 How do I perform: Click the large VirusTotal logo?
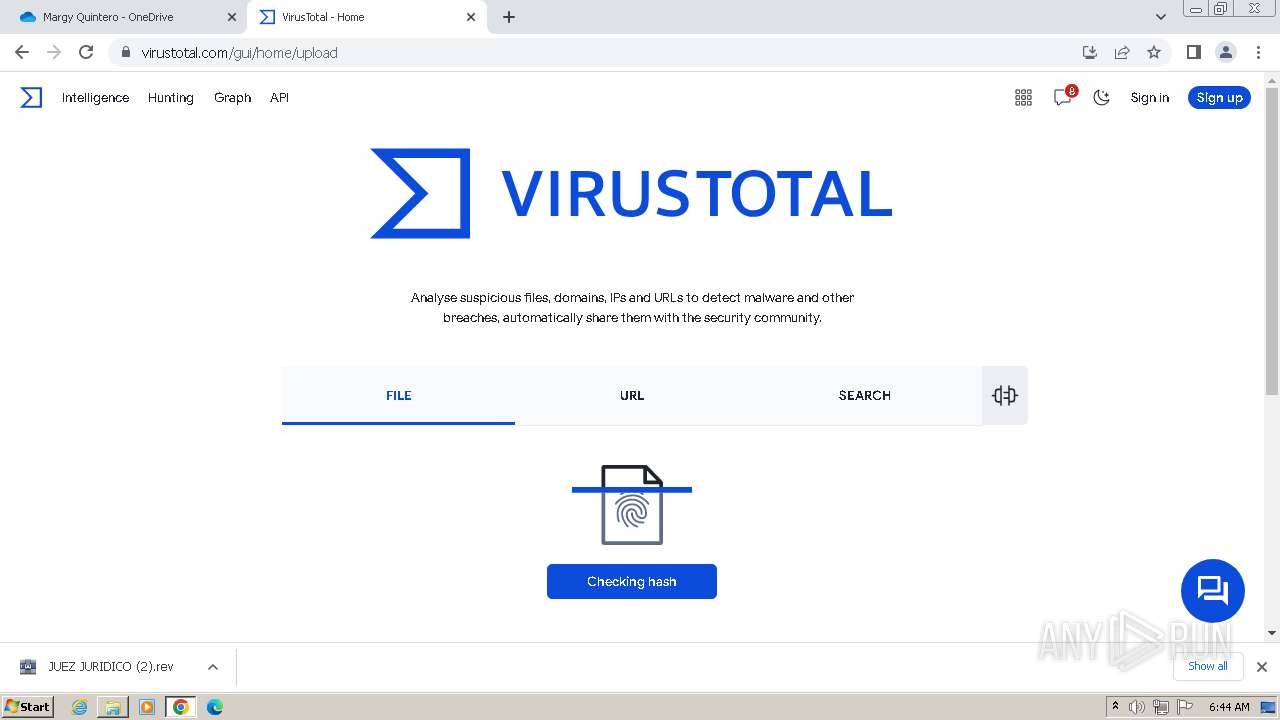[x=631, y=193]
